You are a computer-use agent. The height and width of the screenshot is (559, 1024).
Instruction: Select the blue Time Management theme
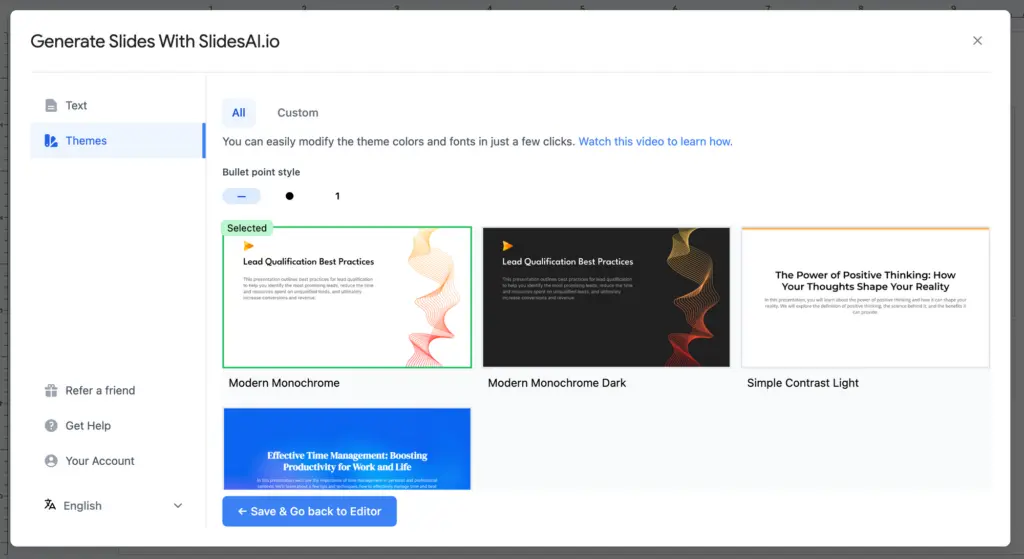coord(346,448)
